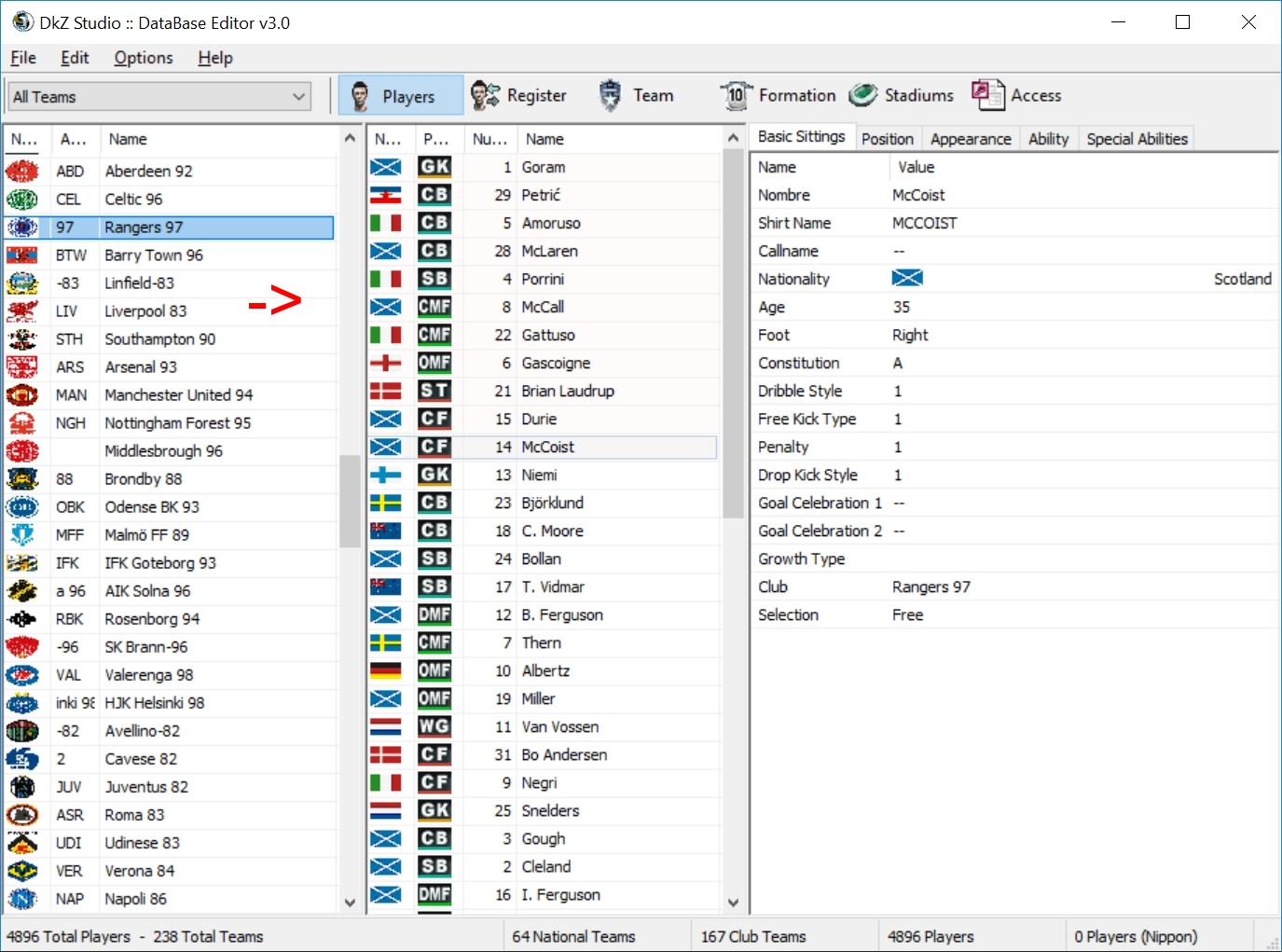Click the Celtic 96 club crest
The width and height of the screenshot is (1282, 952).
pos(22,200)
